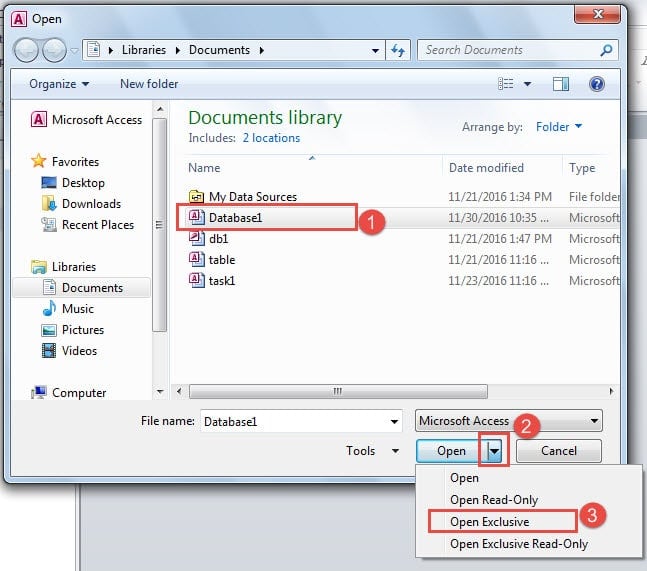Screen dimensions: 647x571
Task: Choose Open Exclusive from the menu
Action: pyautogui.click(x=489, y=522)
